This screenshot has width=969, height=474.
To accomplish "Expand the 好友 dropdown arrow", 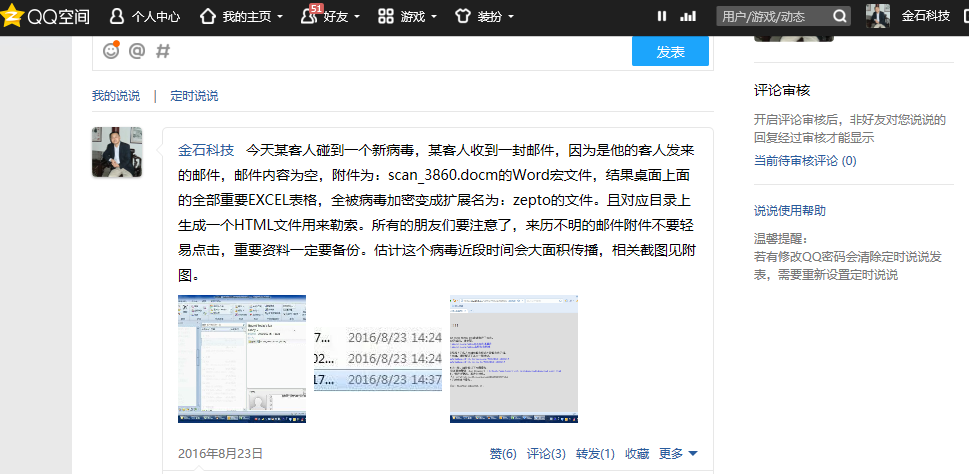I will point(357,17).
